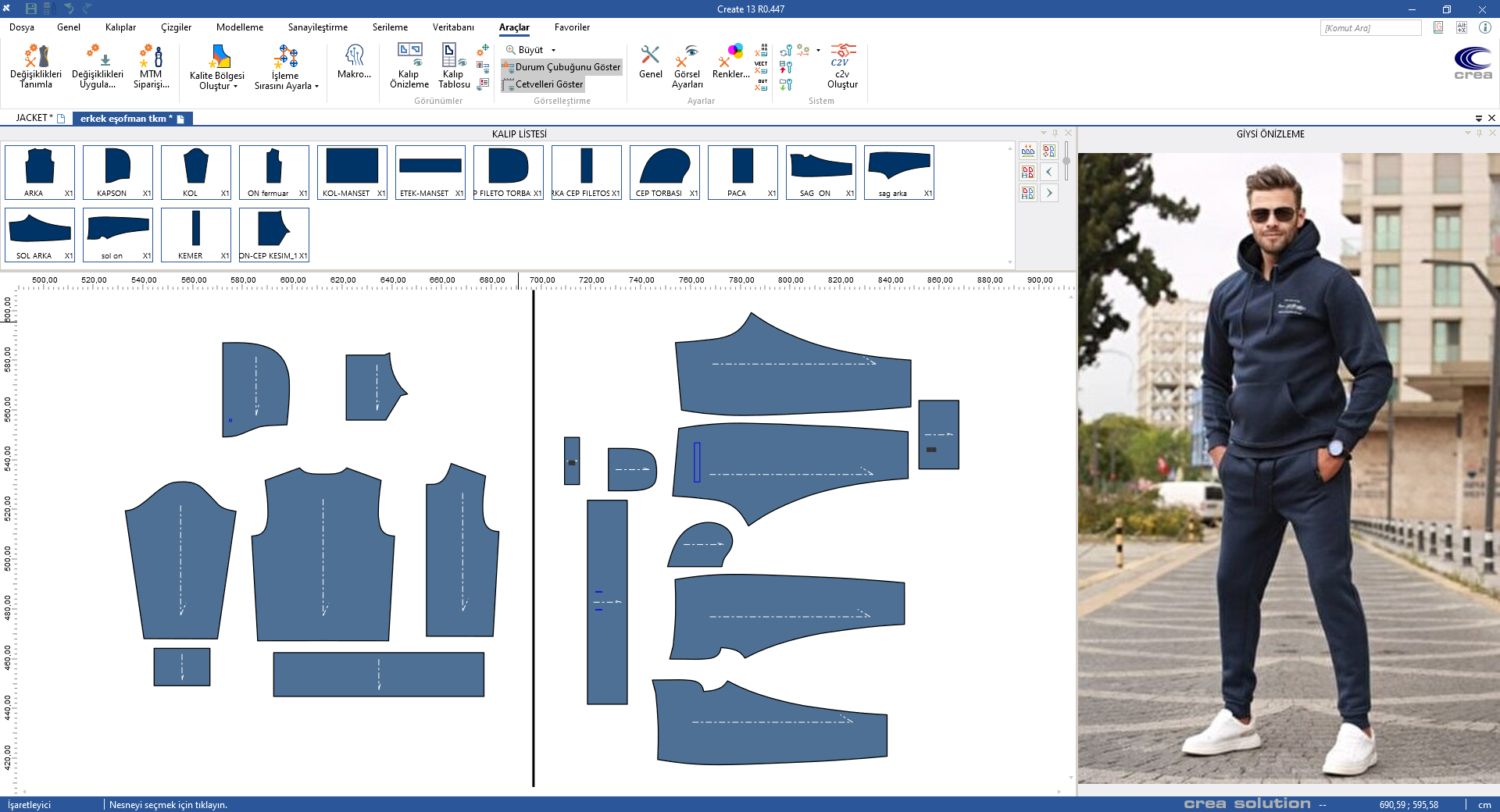Viewport: 1500px width, 812px height.
Task: Switch to the Modelleme ribbon tab
Action: [240, 27]
